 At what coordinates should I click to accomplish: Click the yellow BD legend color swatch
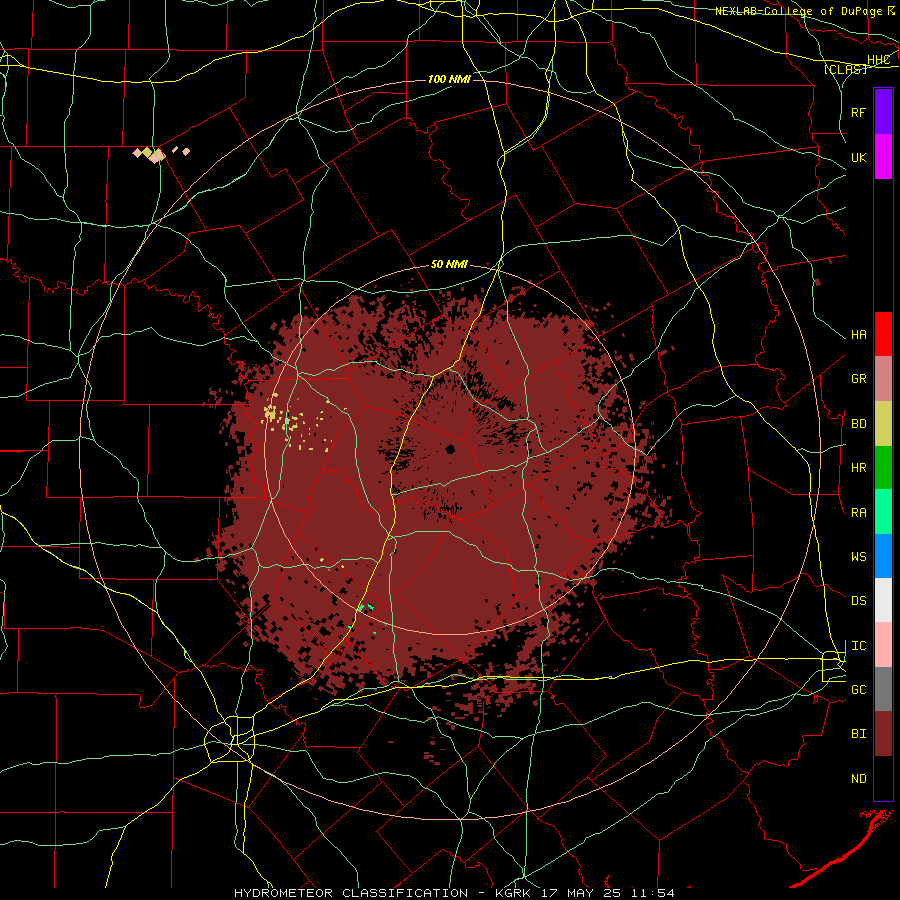883,424
